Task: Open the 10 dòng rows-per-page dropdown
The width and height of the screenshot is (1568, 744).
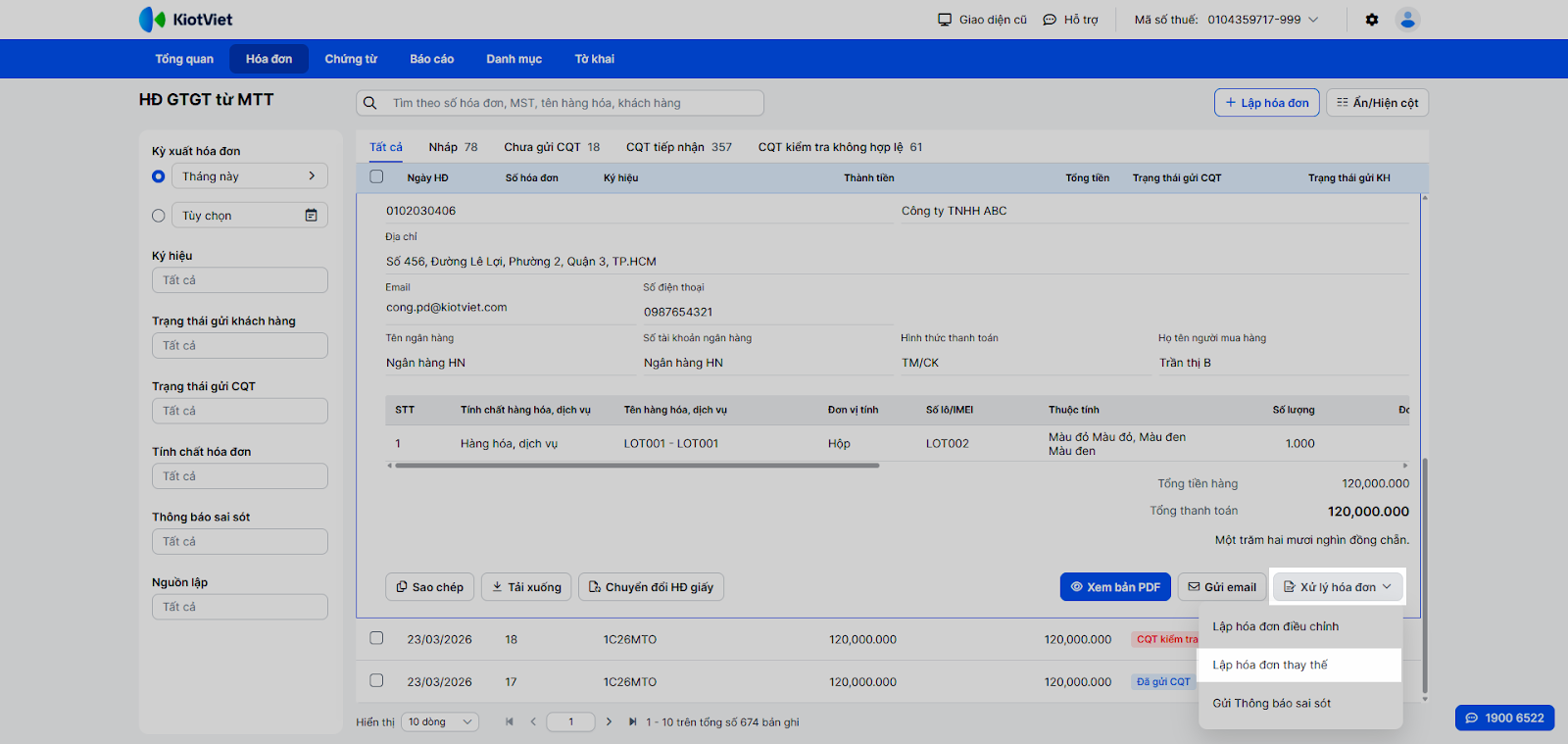Action: point(440,722)
